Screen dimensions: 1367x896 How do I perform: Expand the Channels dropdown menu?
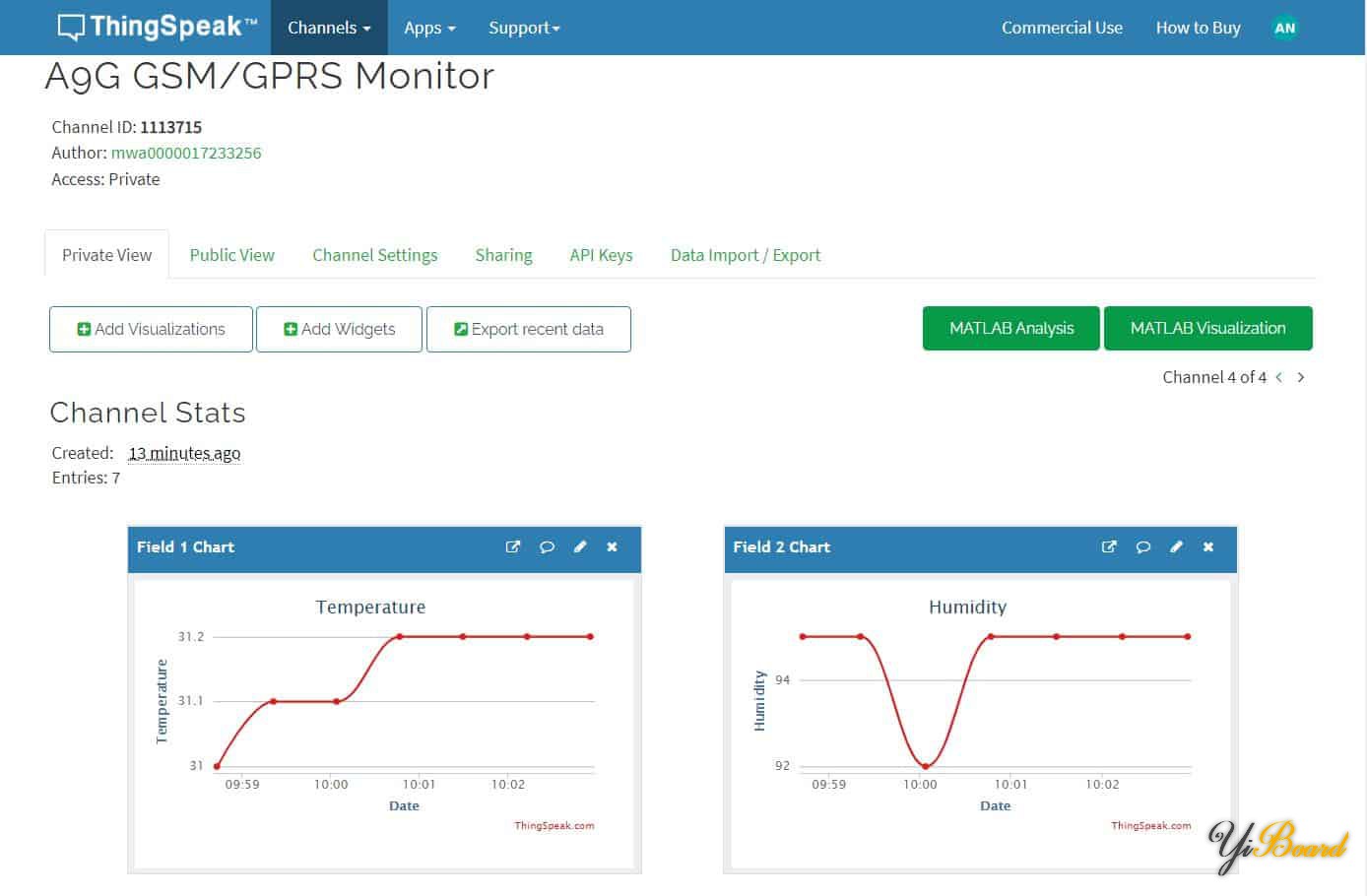point(329,28)
